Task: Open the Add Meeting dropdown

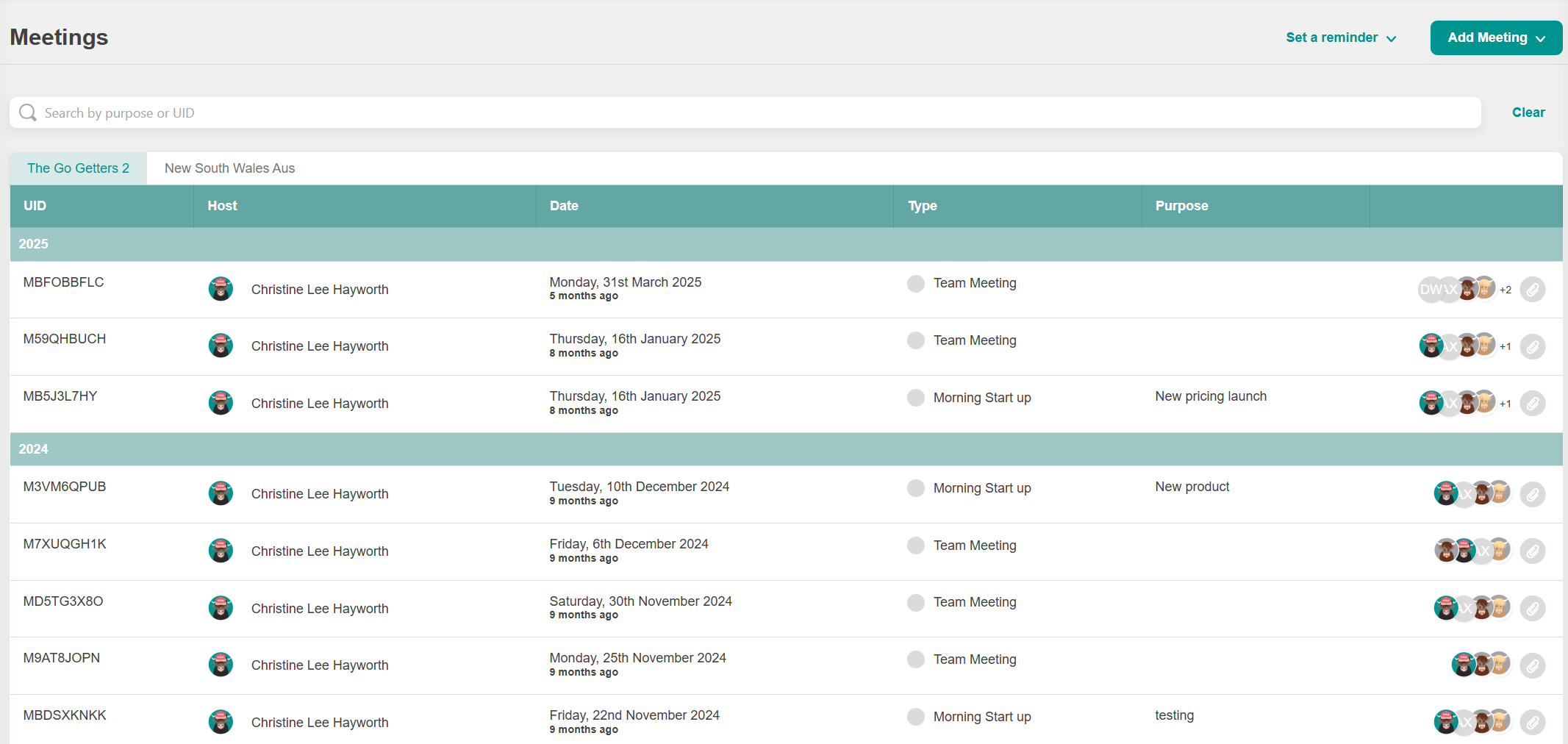Action: click(1496, 37)
